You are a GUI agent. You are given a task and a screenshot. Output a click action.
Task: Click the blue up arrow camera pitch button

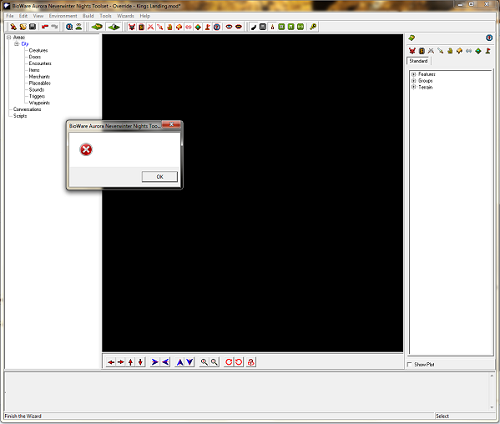(x=180, y=362)
